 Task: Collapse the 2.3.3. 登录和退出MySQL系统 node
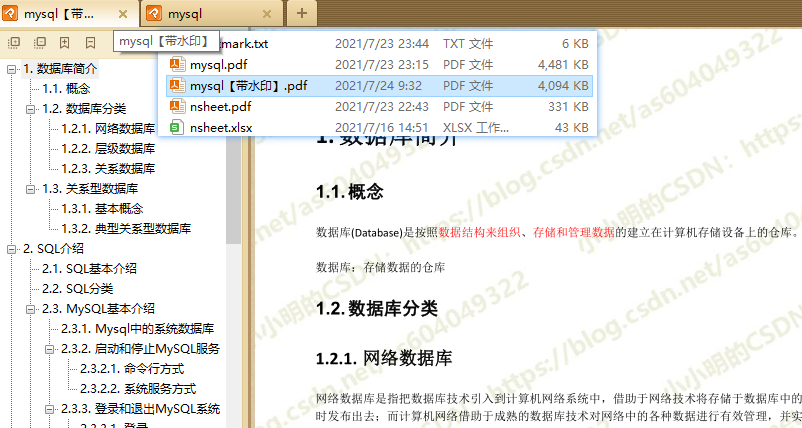click(49, 409)
